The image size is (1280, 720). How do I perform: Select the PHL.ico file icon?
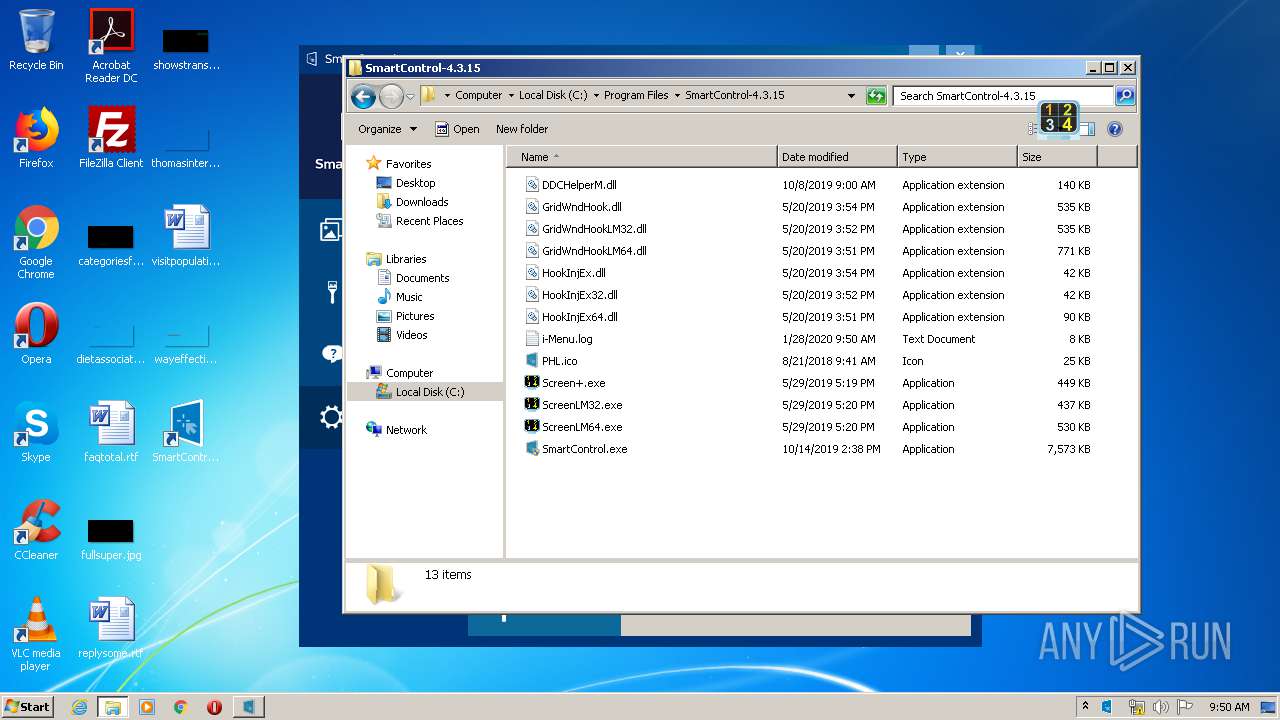pos(532,361)
